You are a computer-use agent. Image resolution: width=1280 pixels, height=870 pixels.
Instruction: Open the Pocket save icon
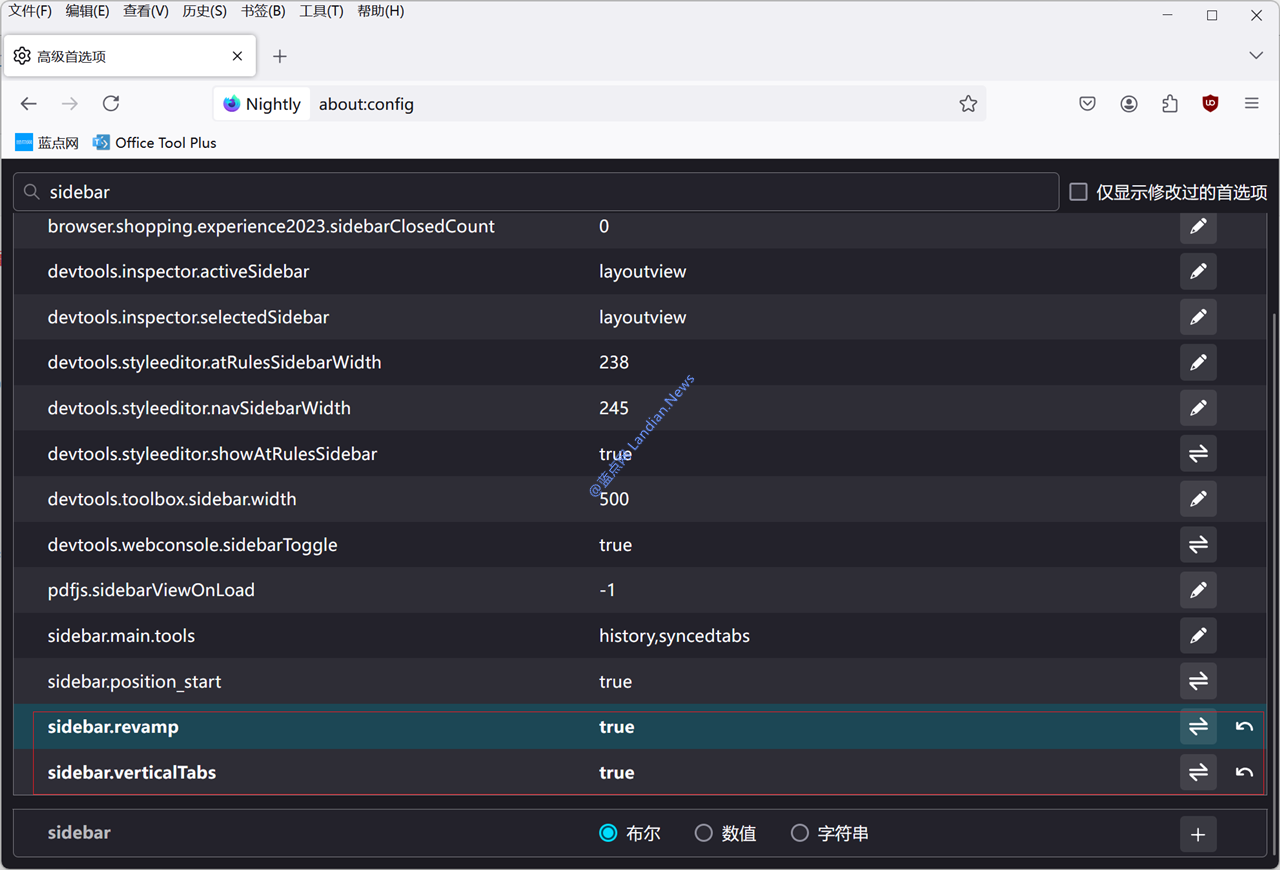click(x=1087, y=104)
